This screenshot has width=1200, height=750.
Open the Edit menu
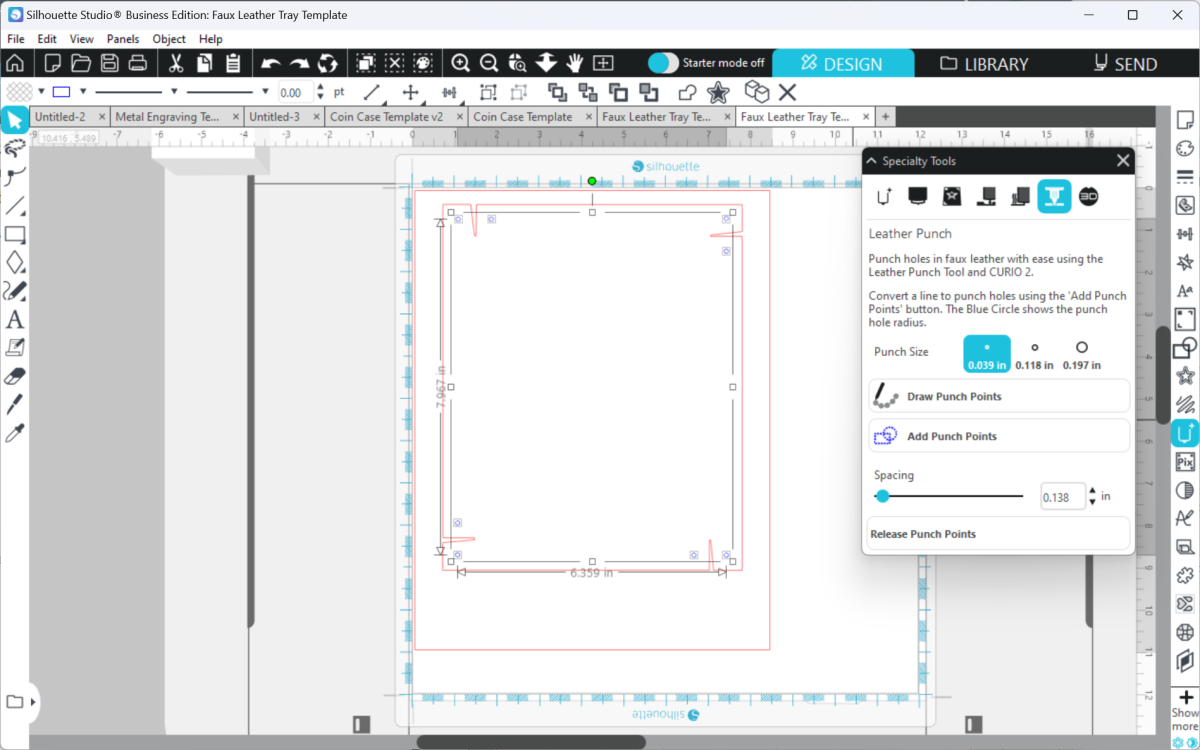point(47,39)
